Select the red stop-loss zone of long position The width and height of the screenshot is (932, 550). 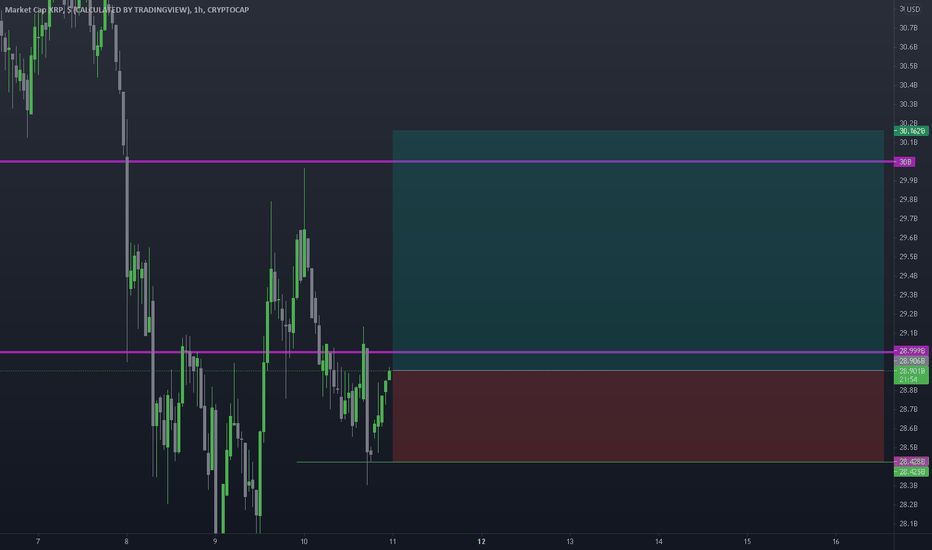tap(638, 416)
